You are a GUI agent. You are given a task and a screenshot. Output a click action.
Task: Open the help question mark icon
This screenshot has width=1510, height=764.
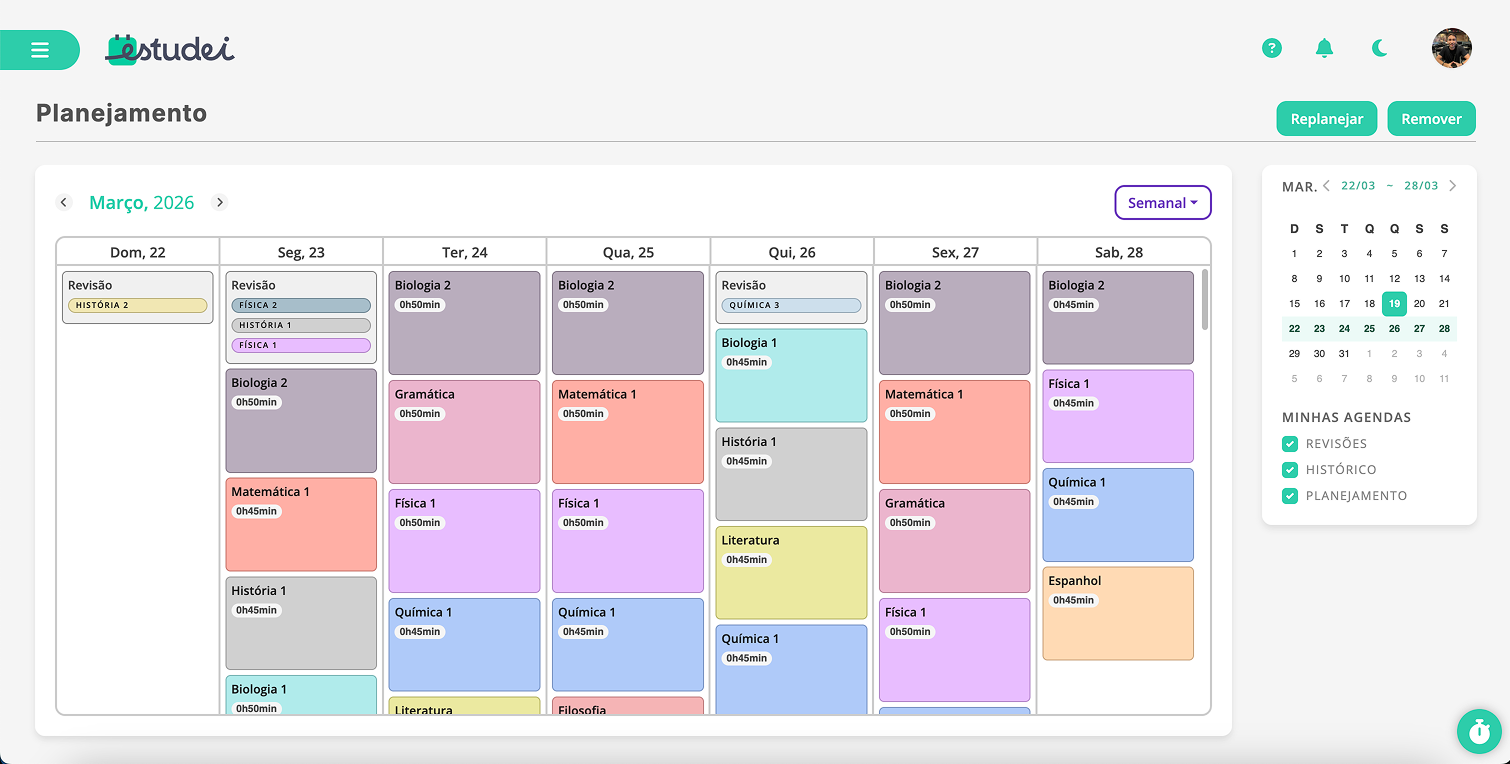pyautogui.click(x=1272, y=48)
